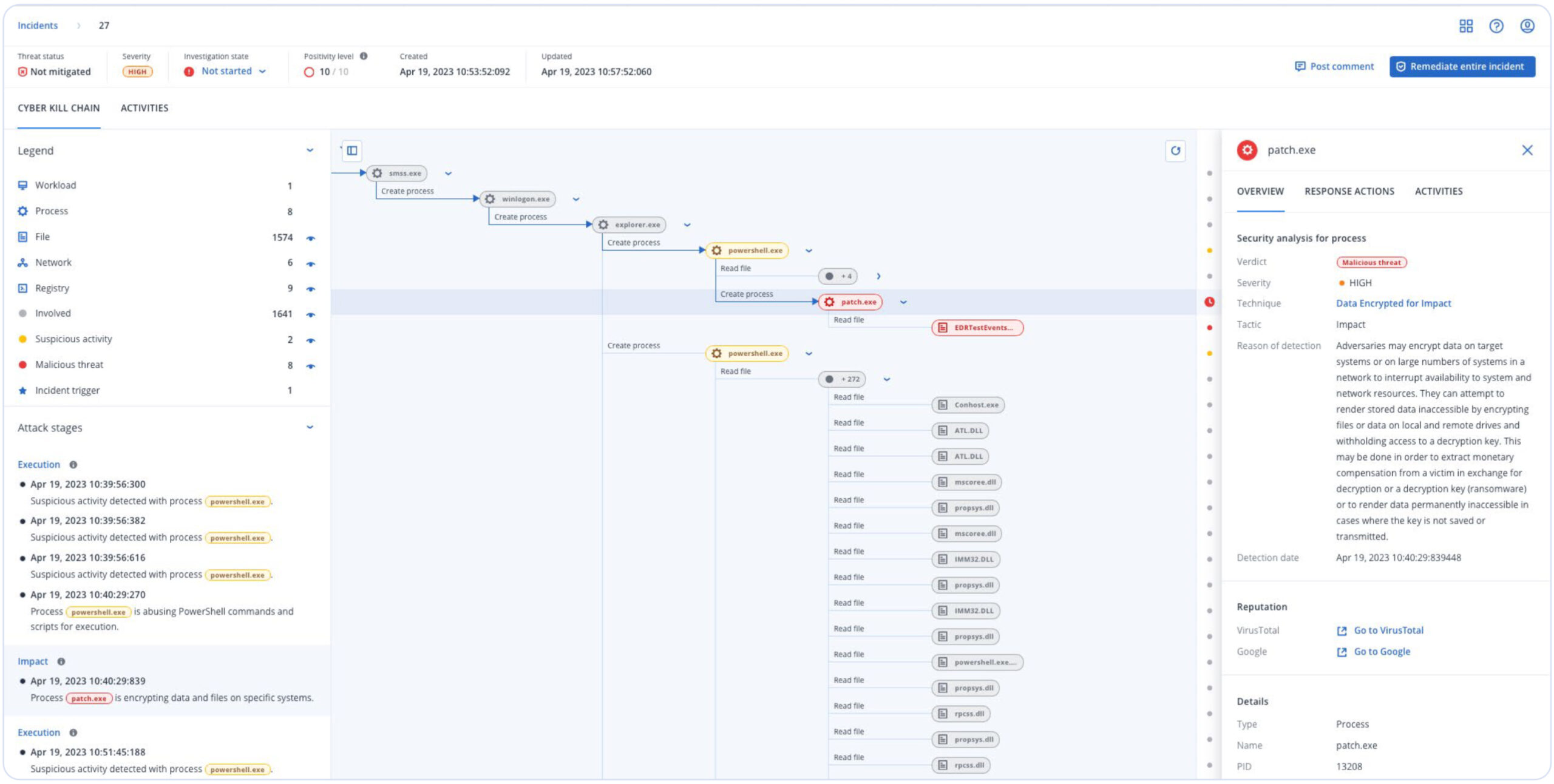Image resolution: width=1554 pixels, height=784 pixels.
Task: Open the help question mark icon
Action: (x=1496, y=25)
